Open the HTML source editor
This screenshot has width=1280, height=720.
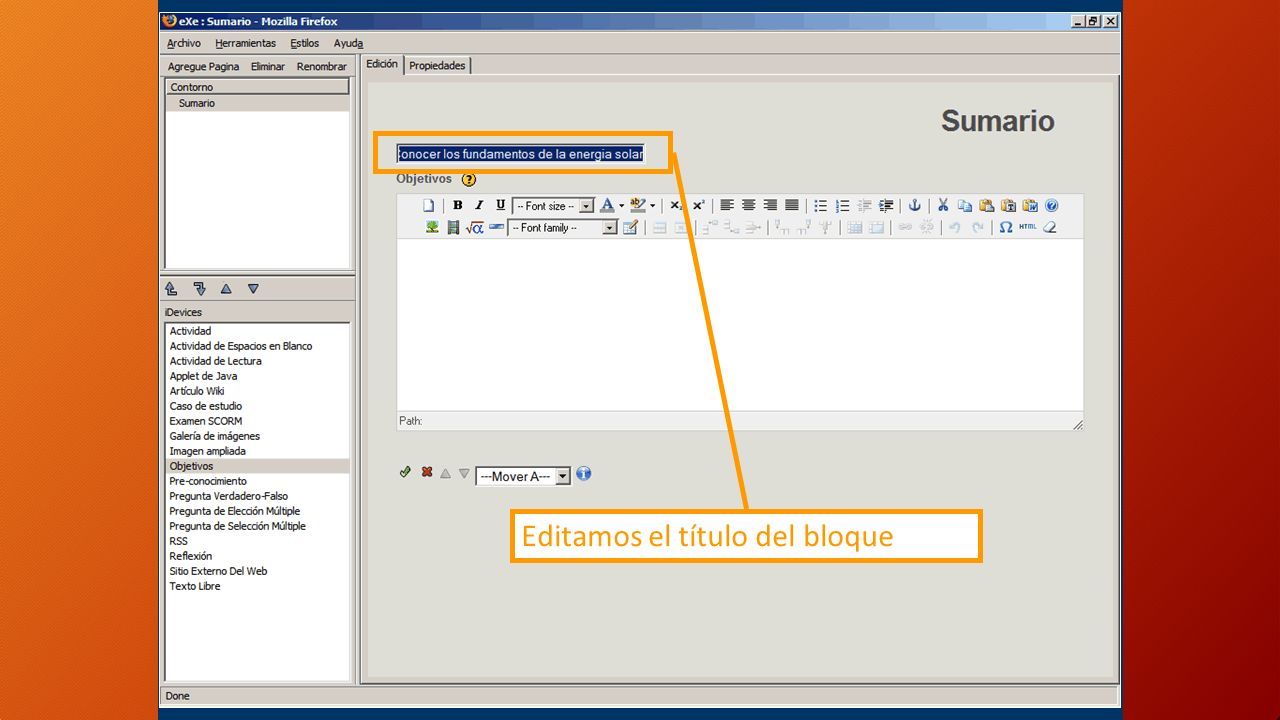[1028, 228]
